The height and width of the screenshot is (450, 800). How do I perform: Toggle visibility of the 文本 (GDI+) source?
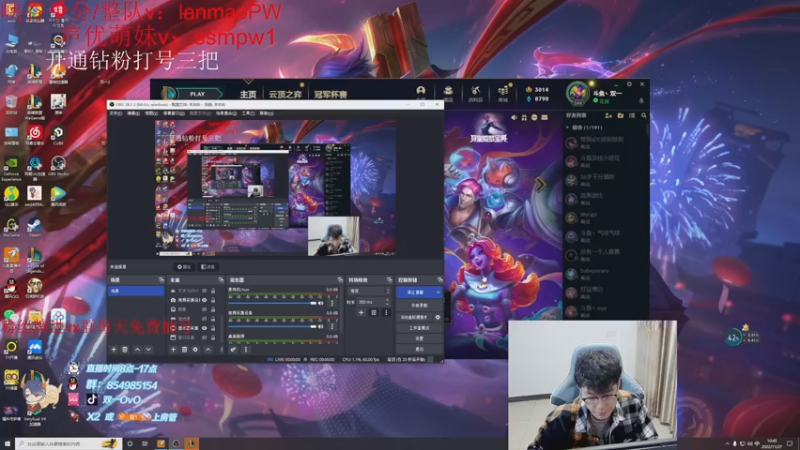(x=205, y=291)
